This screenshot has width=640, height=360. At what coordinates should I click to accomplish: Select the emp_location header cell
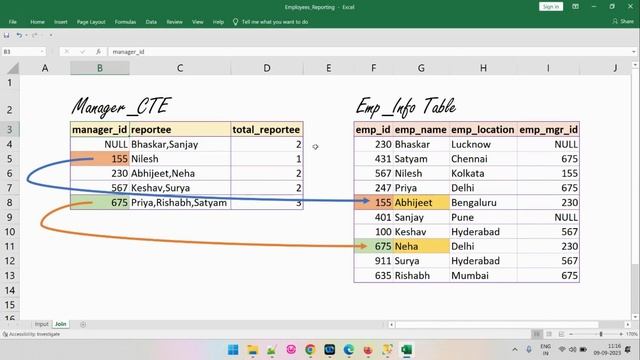483,129
